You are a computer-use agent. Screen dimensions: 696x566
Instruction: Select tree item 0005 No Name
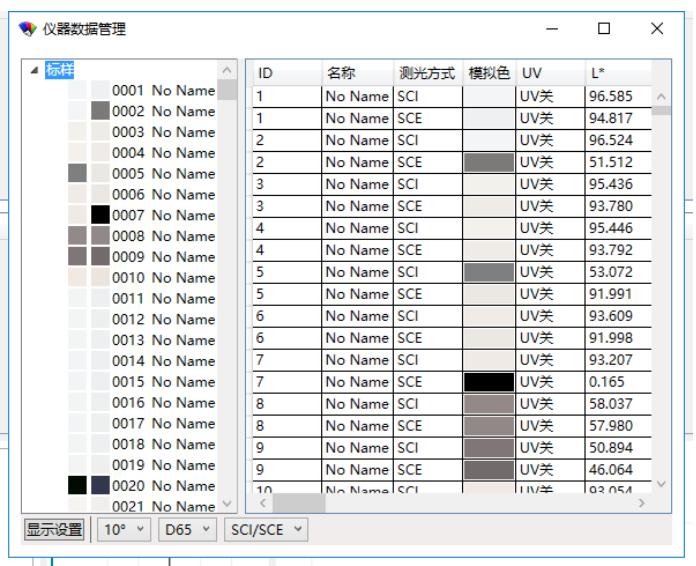(x=164, y=173)
